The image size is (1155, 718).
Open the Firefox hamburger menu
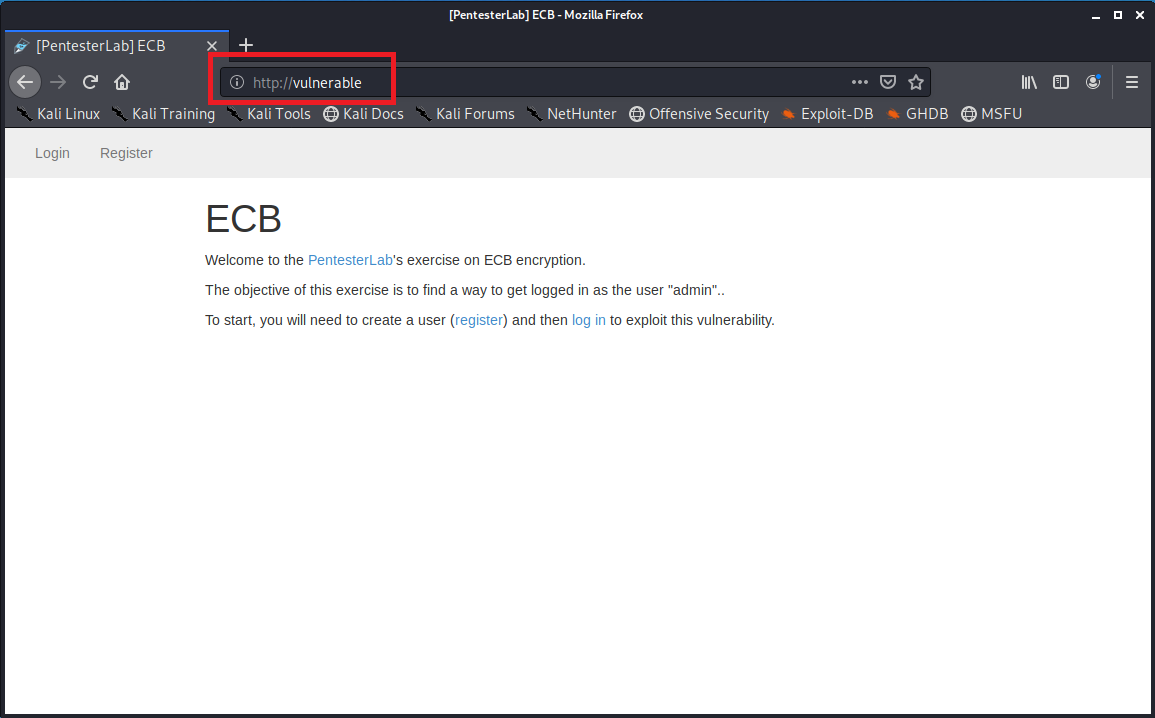point(1131,82)
